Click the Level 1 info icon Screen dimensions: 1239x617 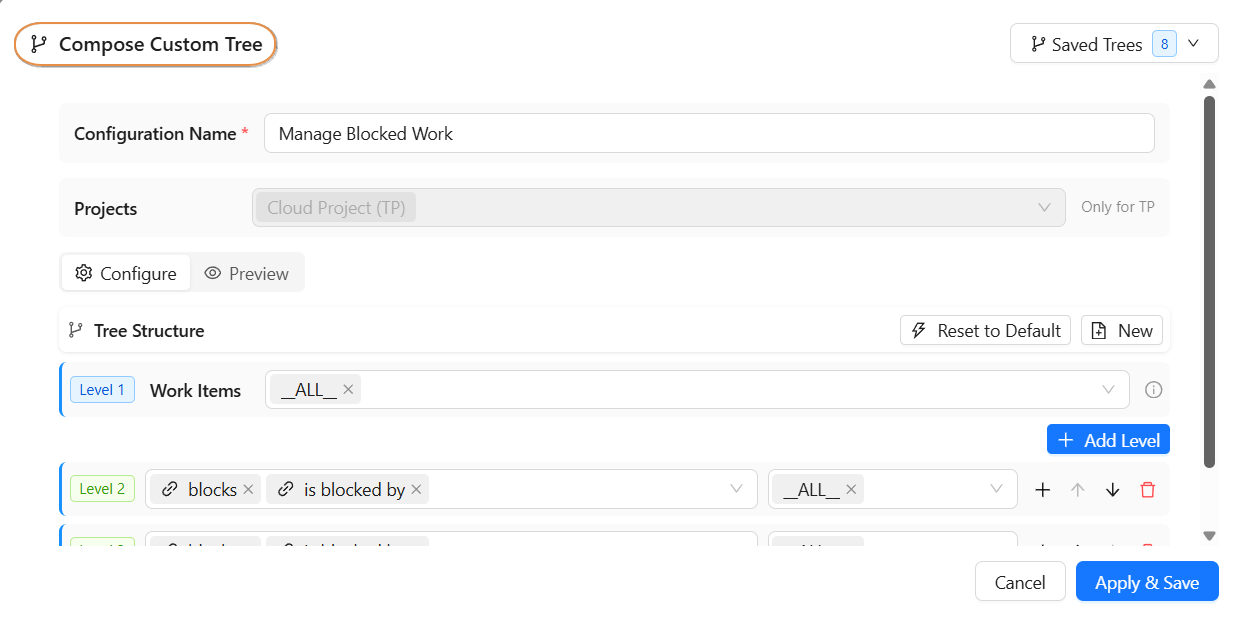[1153, 390]
